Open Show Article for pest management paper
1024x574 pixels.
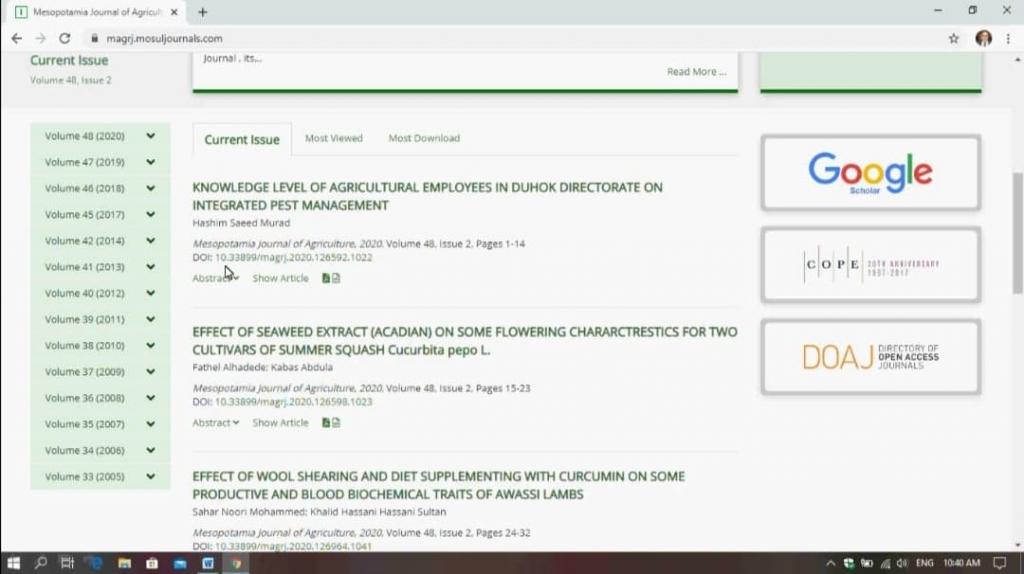[x=280, y=278]
